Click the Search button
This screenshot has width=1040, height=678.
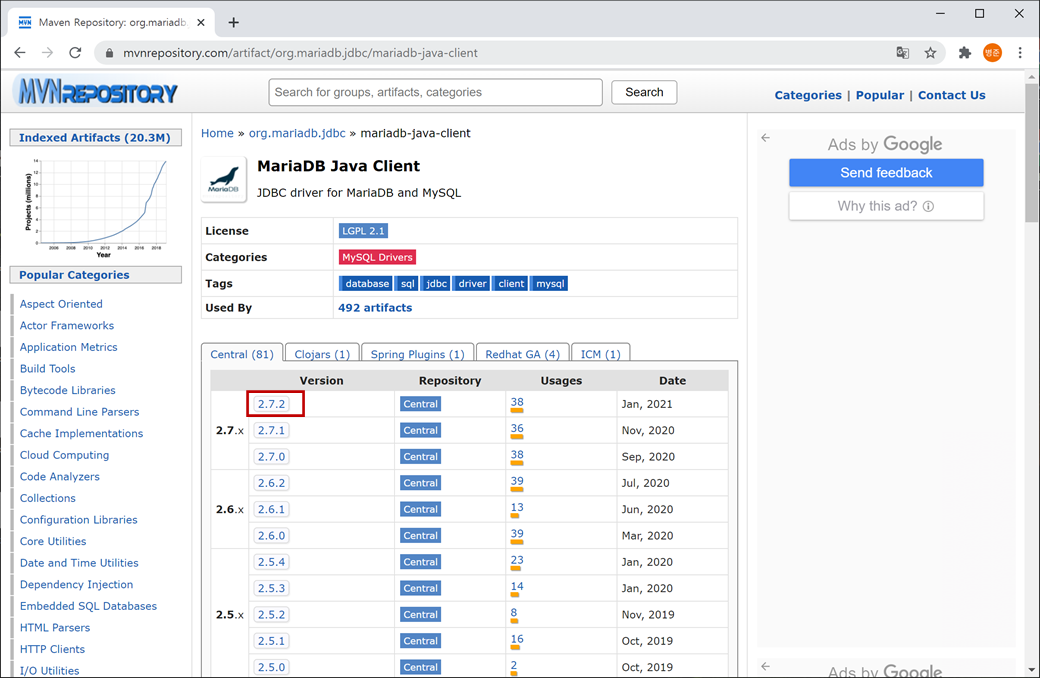644,92
